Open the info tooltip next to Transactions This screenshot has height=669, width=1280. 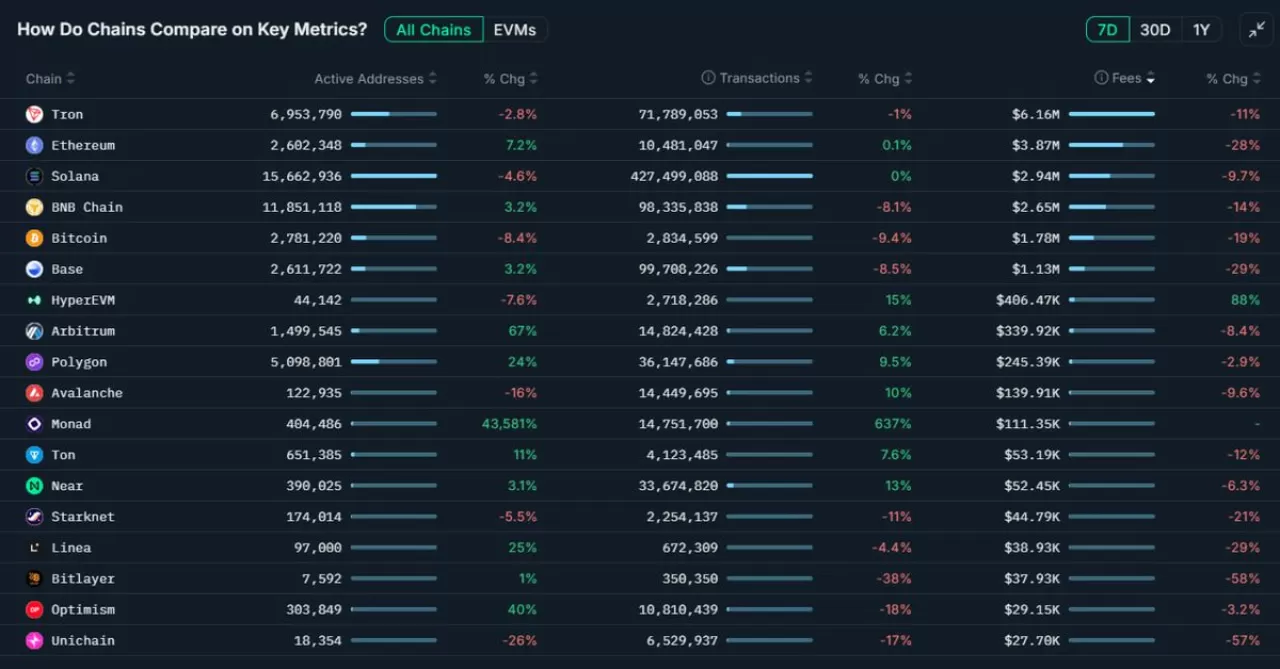coord(711,77)
